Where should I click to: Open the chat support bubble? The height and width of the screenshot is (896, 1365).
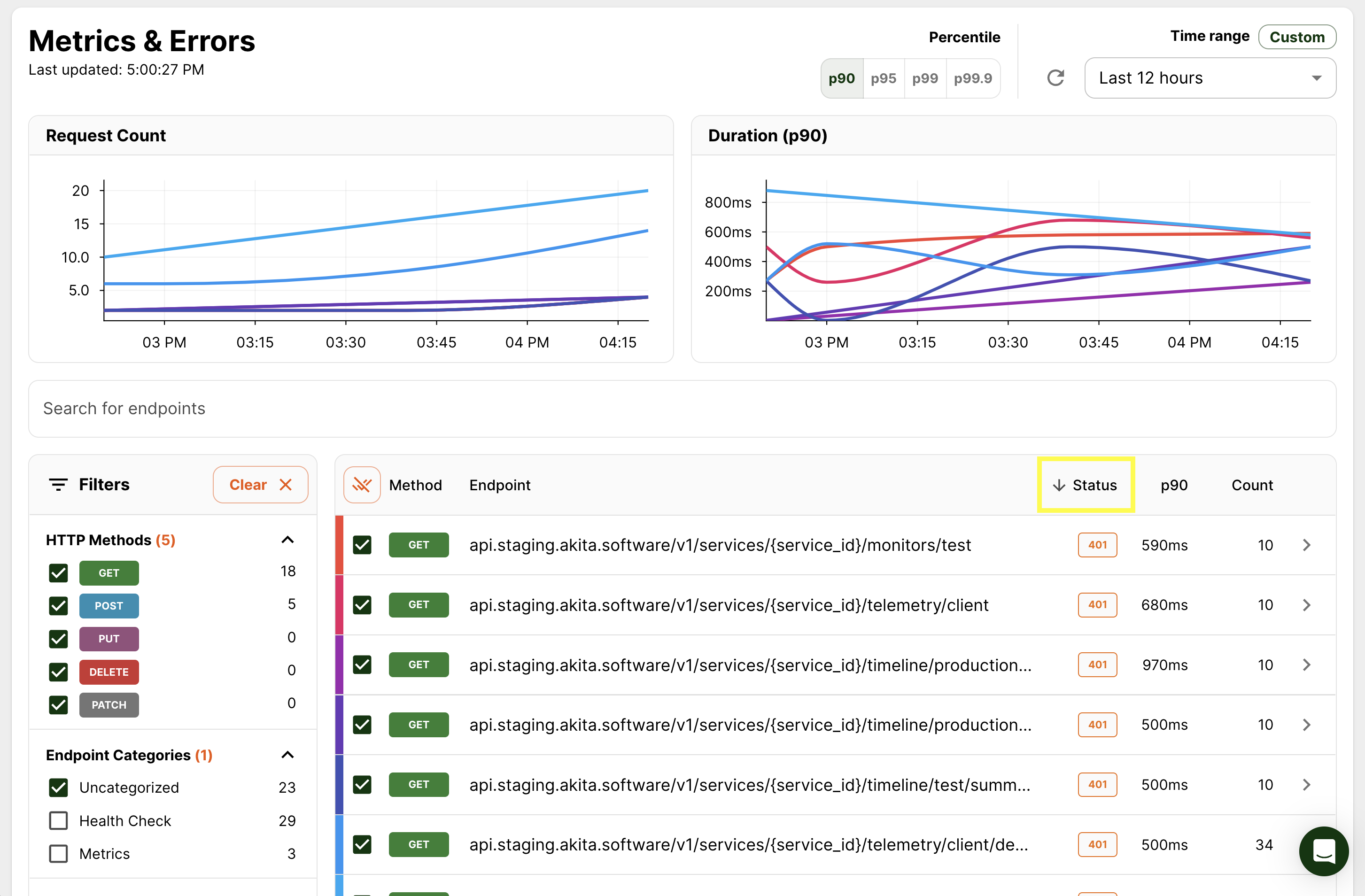click(x=1324, y=851)
